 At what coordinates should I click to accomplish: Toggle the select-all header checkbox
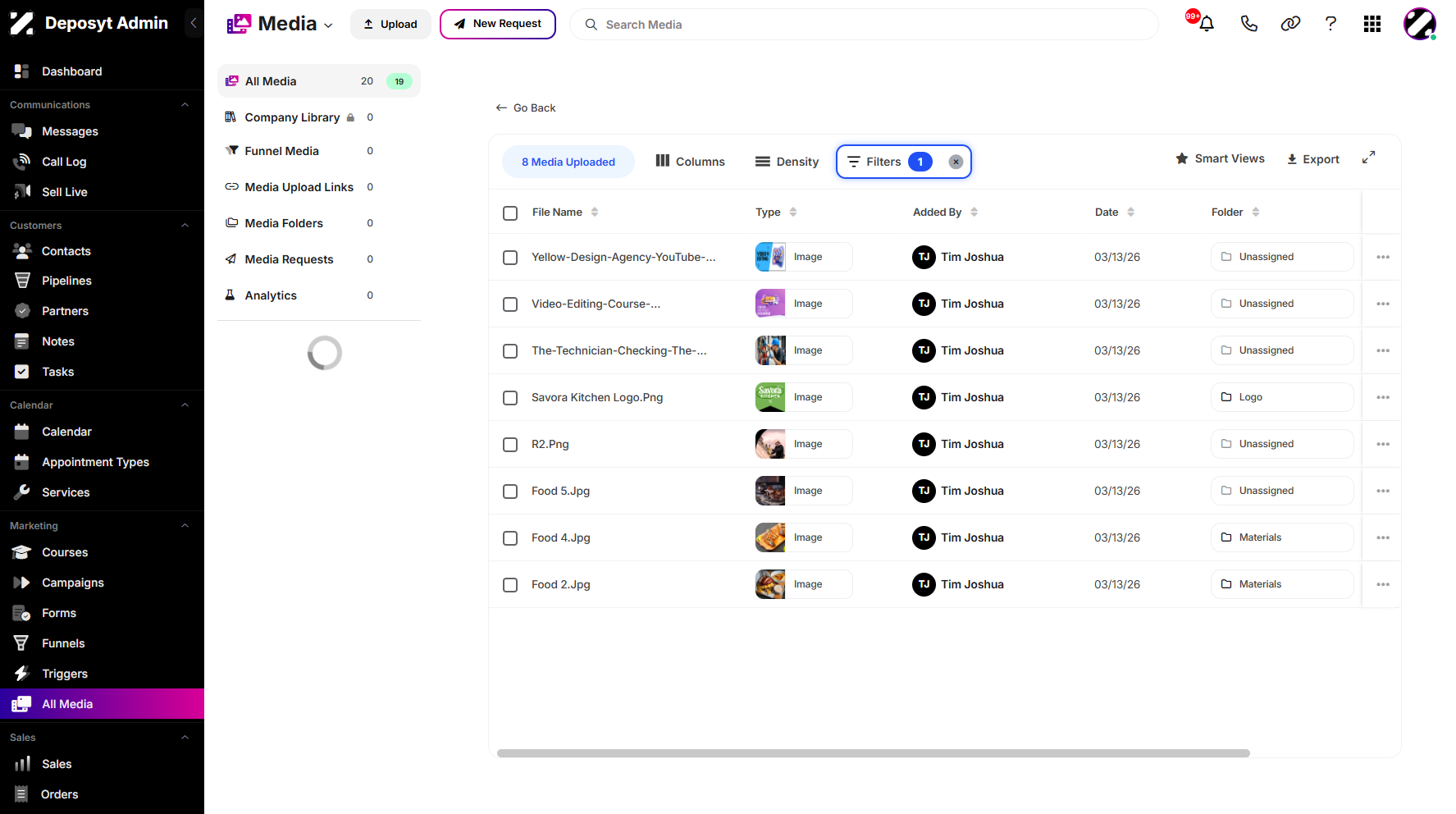[x=510, y=213]
